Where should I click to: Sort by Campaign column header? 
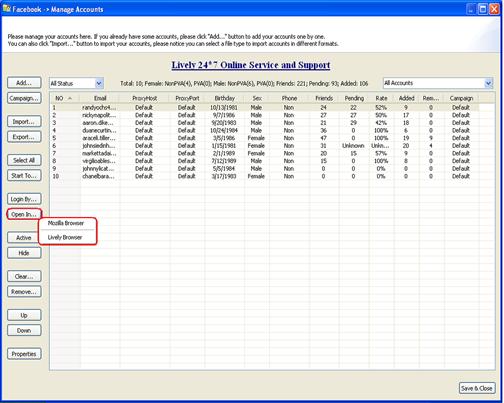pyautogui.click(x=461, y=98)
